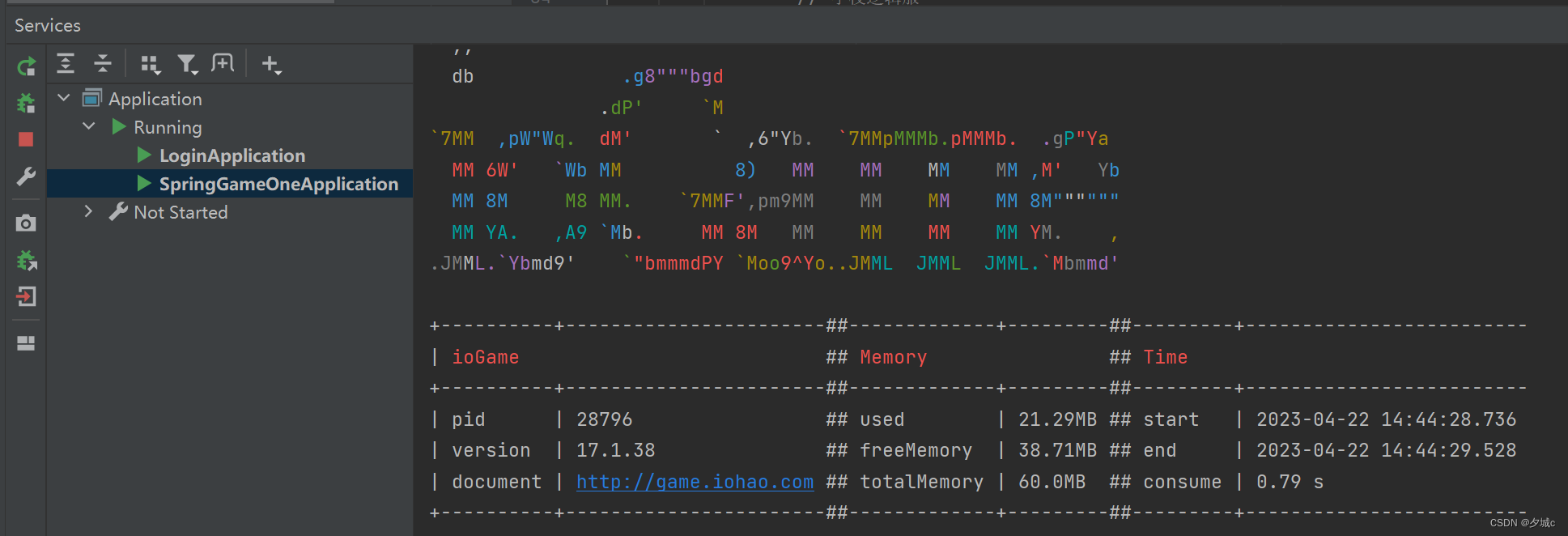This screenshot has height=536, width=1568.
Task: Click used memory value 21.29MB
Action: (x=1057, y=419)
